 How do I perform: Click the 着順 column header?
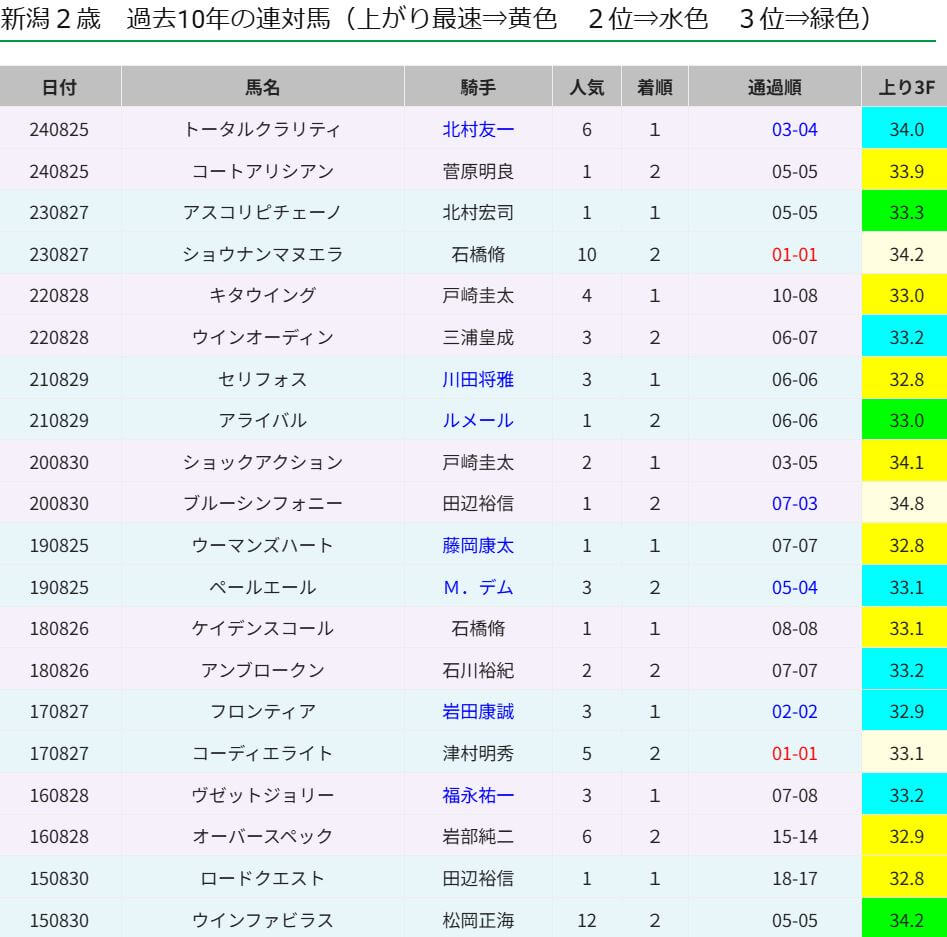[x=655, y=87]
